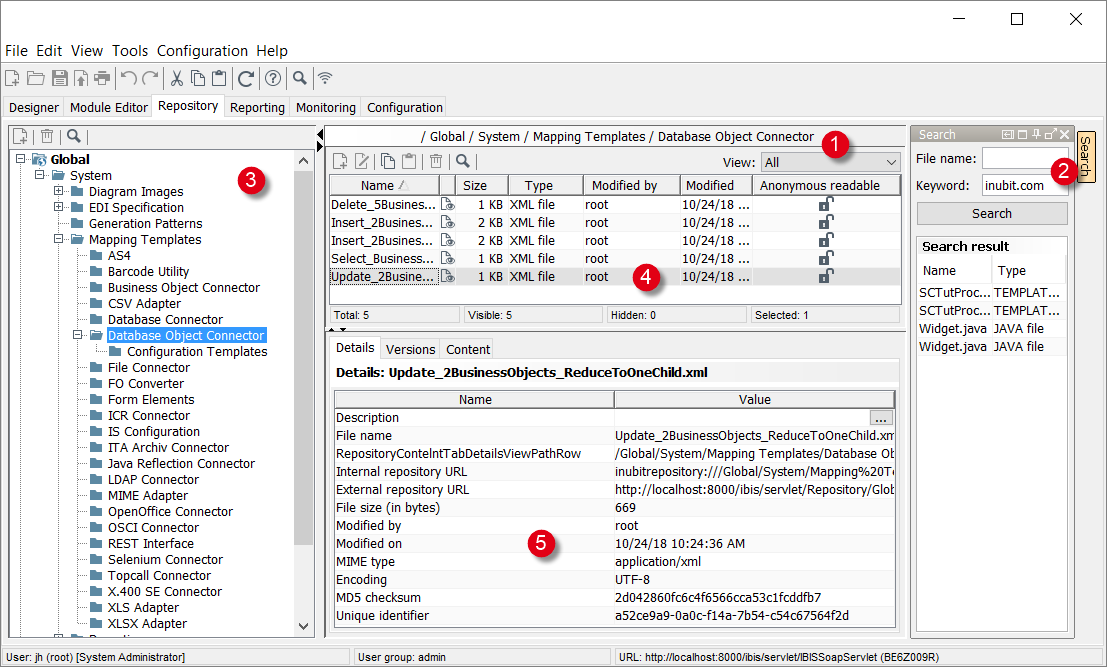The height and width of the screenshot is (667, 1107).
Task: Toggle anonymous readable lock for Update_2Busine file
Action: (x=826, y=276)
